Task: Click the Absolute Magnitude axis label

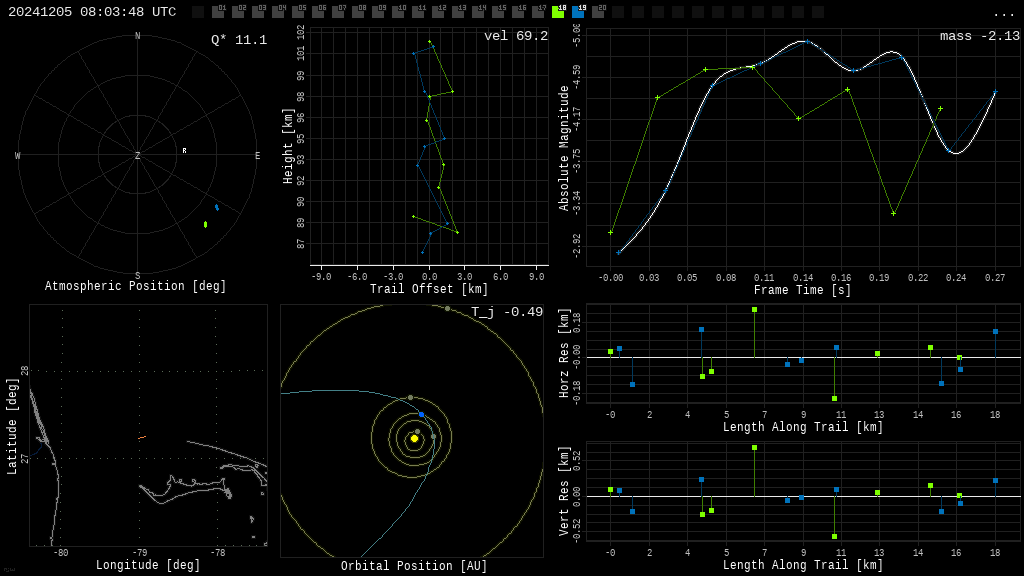Action: pos(564,148)
